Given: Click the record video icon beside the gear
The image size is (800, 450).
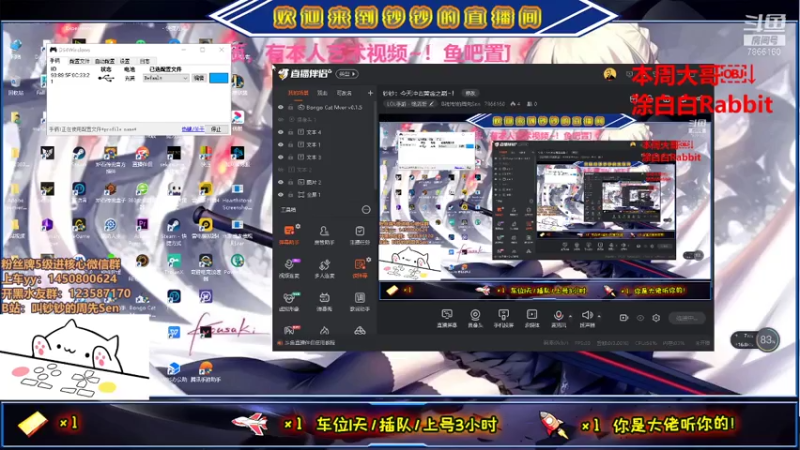Looking at the screenshot, I should [x=623, y=318].
